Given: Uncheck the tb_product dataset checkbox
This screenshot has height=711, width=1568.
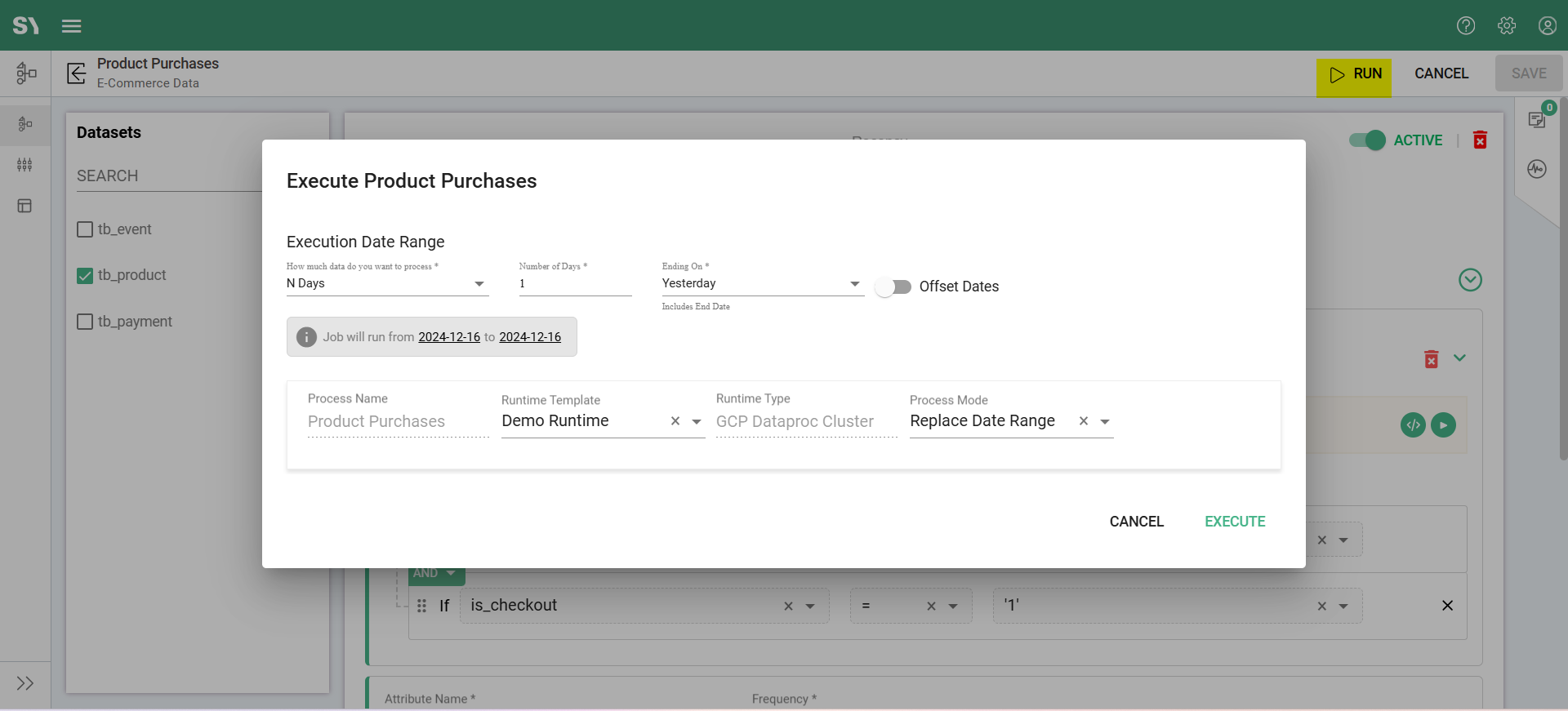Looking at the screenshot, I should point(85,276).
